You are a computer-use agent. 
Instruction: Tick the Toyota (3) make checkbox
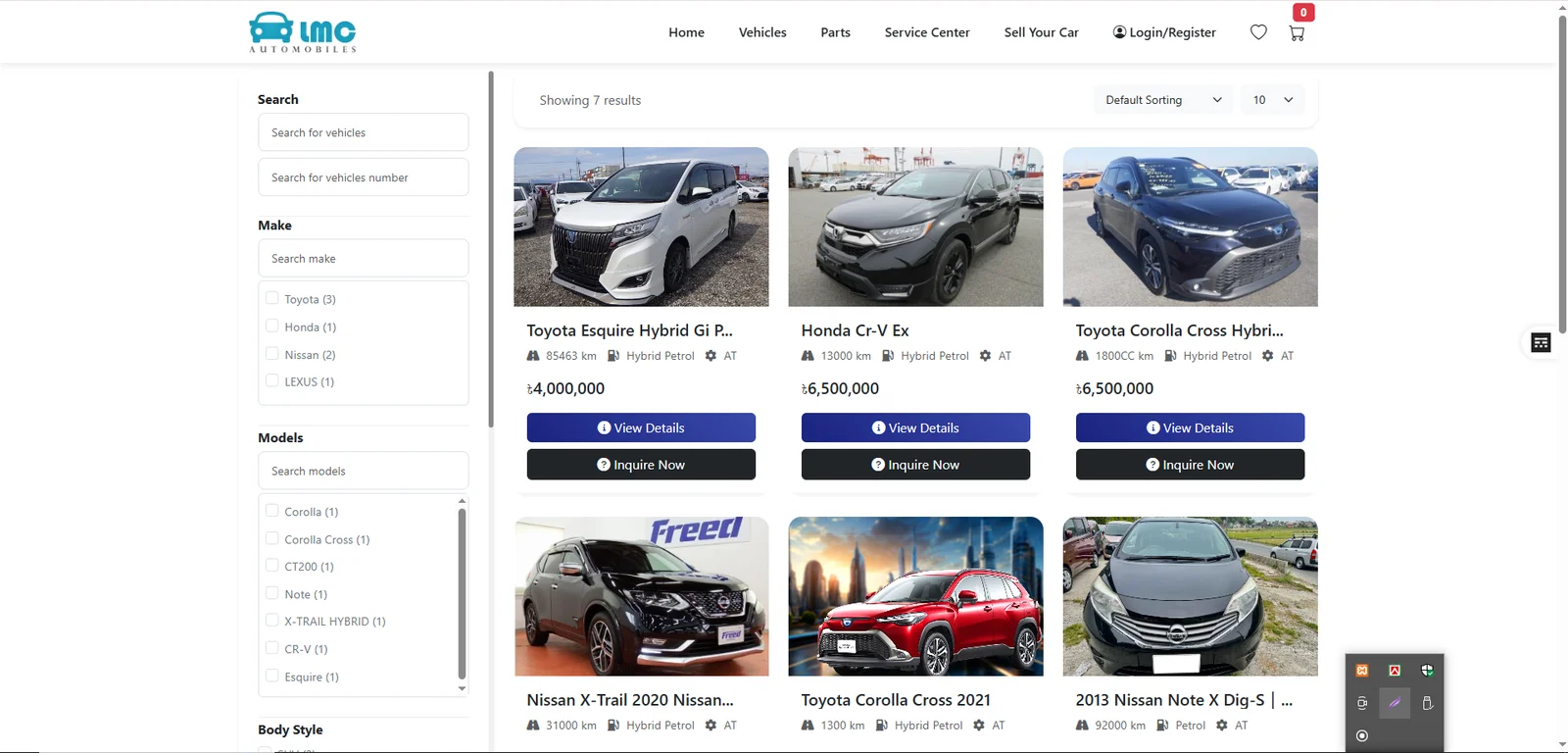pyautogui.click(x=272, y=298)
